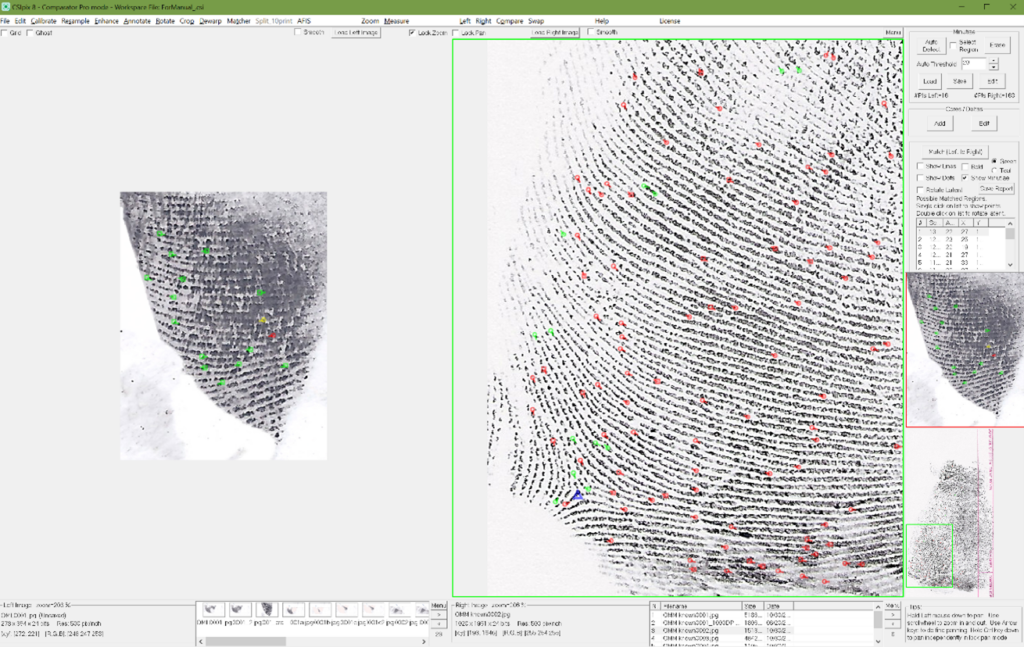Click the CSIpix app icon in title bar
This screenshot has width=1024, height=647.
point(6,6)
